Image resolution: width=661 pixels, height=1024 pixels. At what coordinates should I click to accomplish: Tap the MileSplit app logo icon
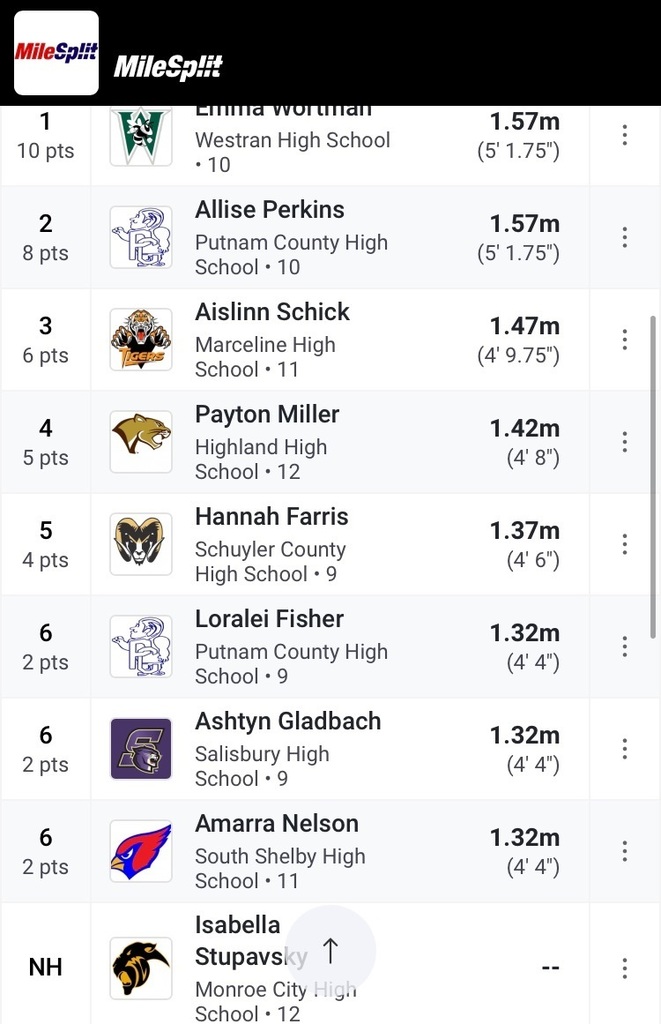click(57, 53)
